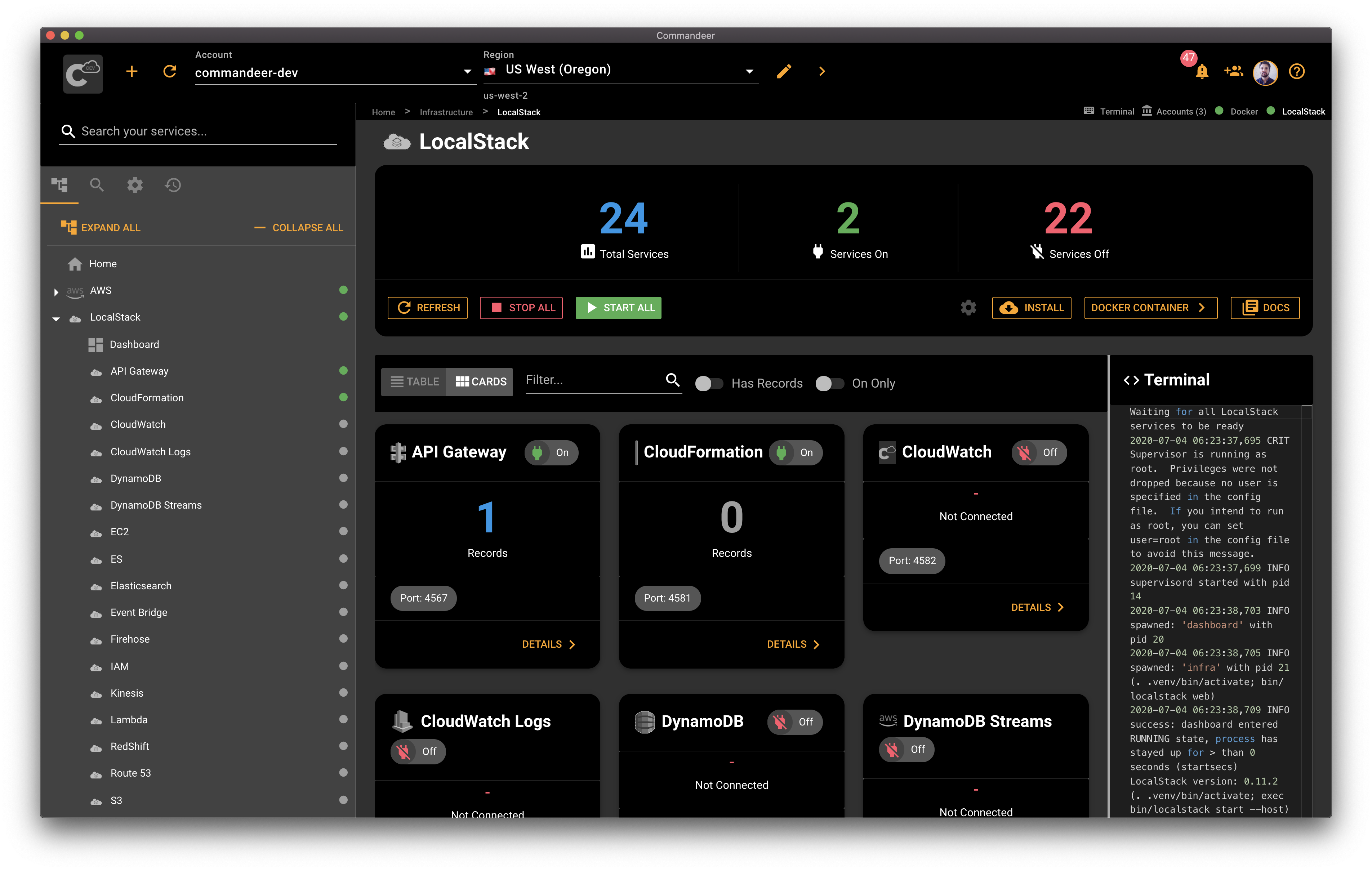Click Infrastructure breadcrumb
The width and height of the screenshot is (1372, 871).
pos(446,112)
